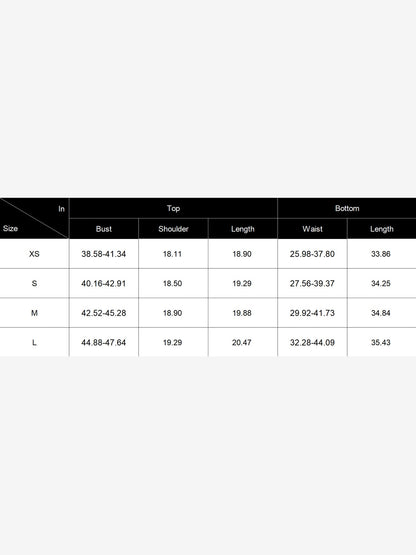Click the L top length value 20.47
This screenshot has height=555, width=416.
click(242, 342)
